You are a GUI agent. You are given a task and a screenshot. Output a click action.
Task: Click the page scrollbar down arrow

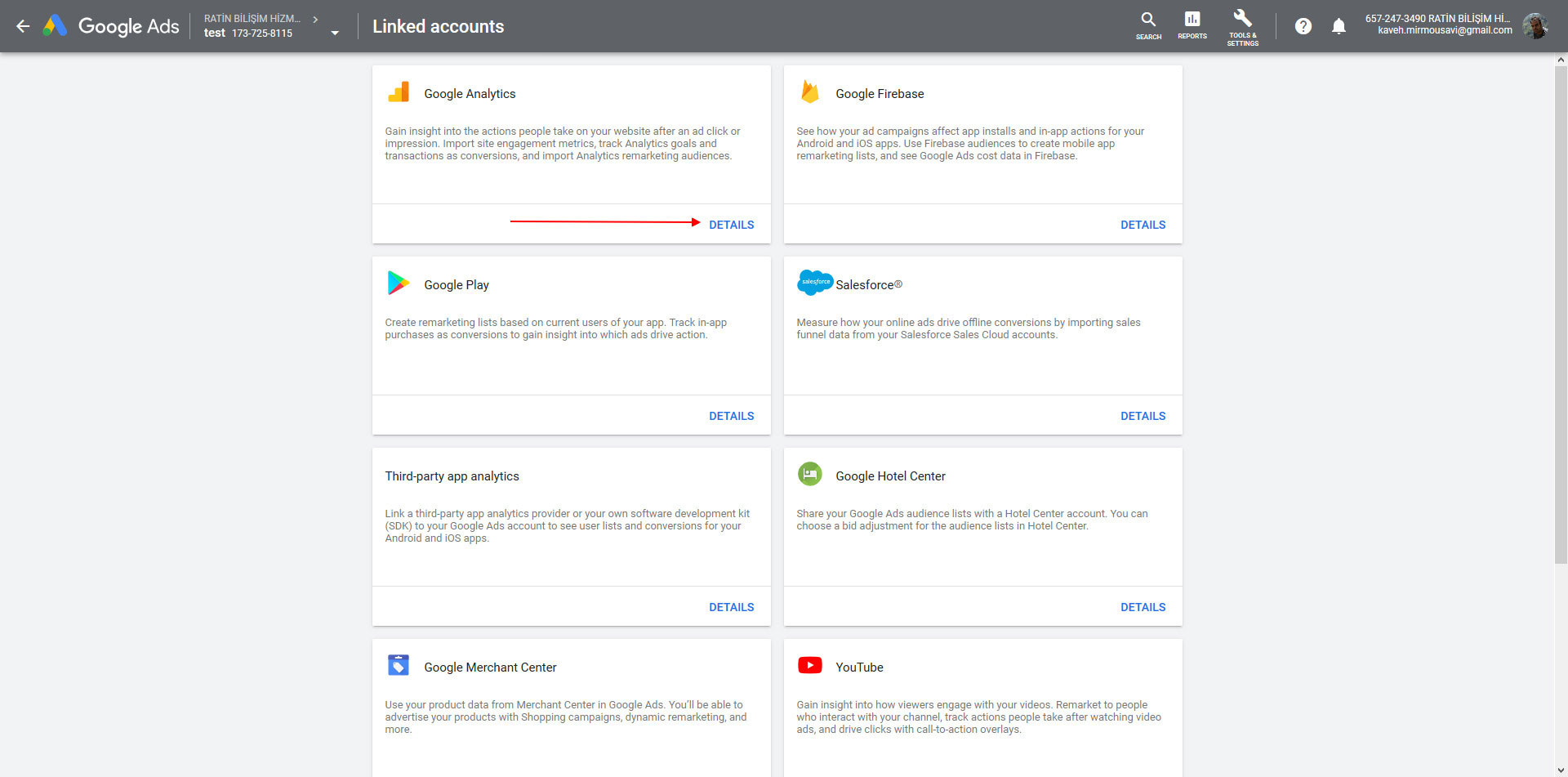pos(1561,770)
